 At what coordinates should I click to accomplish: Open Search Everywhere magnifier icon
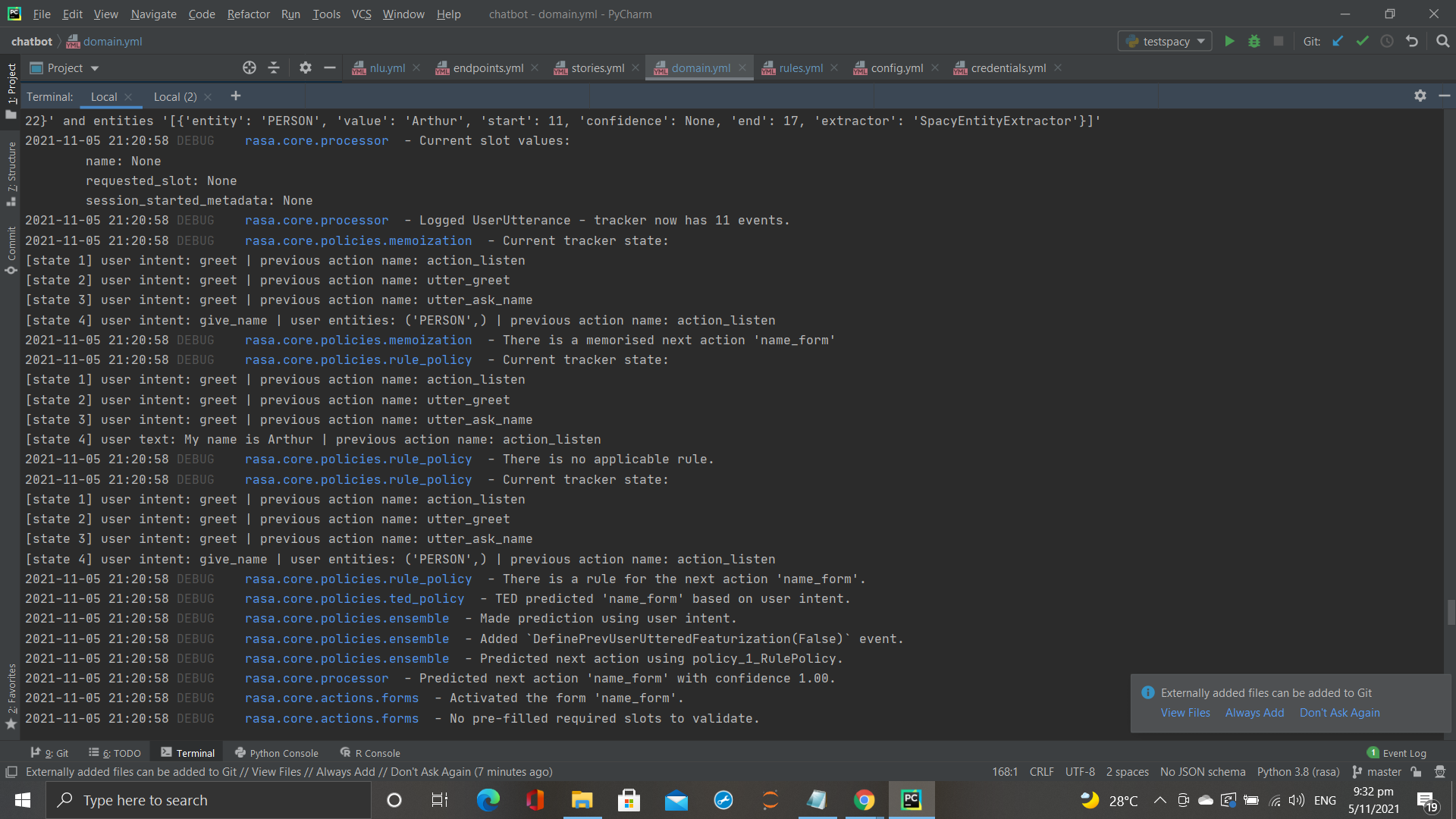pyautogui.click(x=1442, y=41)
